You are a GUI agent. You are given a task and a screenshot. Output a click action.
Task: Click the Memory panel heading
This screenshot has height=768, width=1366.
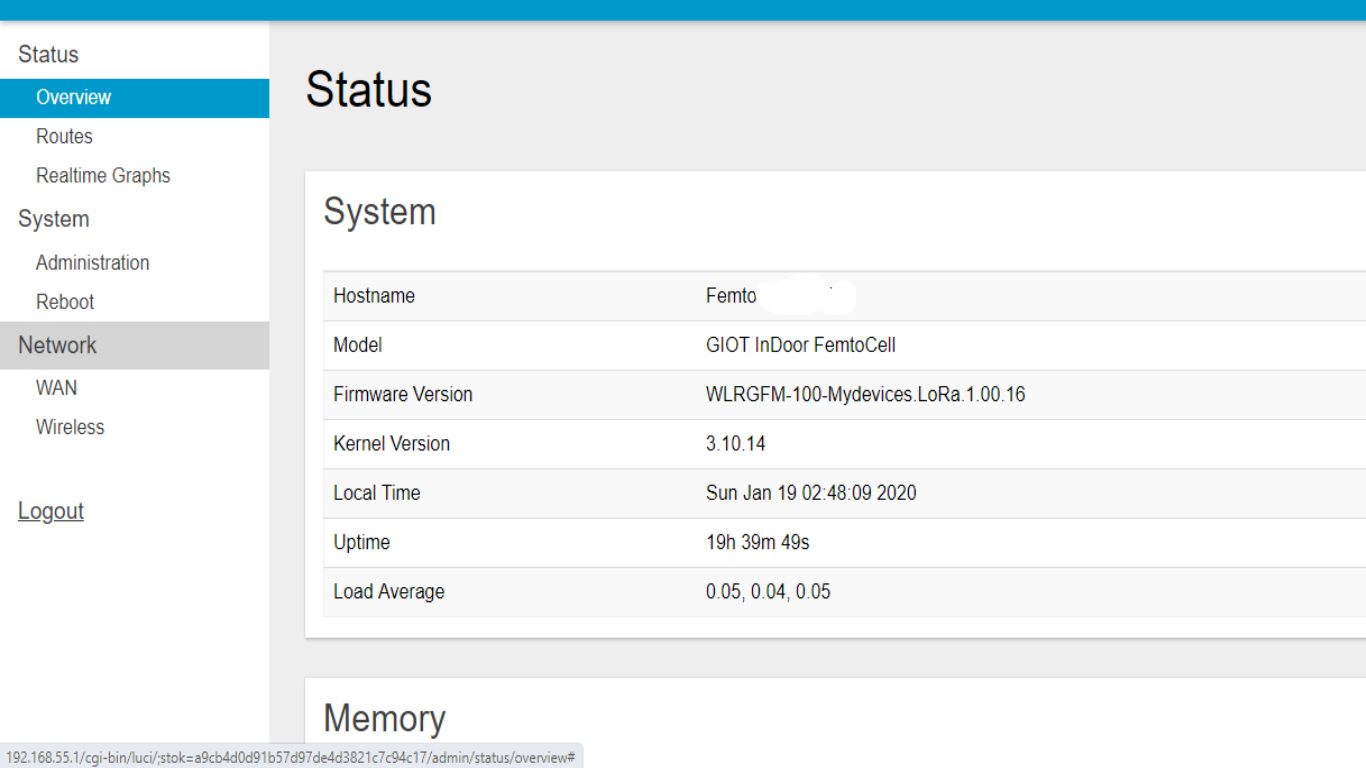coord(384,719)
